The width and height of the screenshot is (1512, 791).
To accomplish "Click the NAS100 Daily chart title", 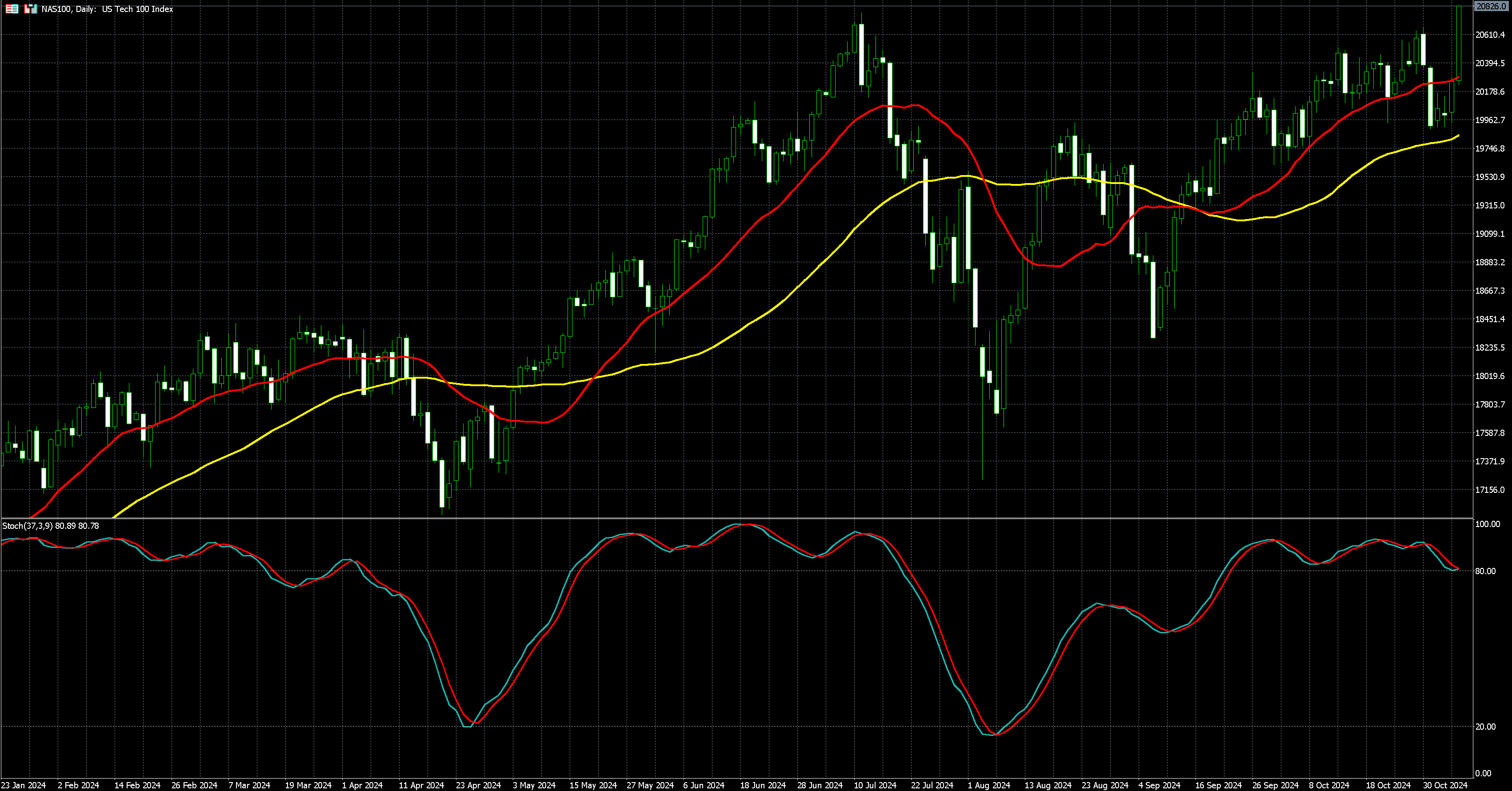I will [x=107, y=9].
